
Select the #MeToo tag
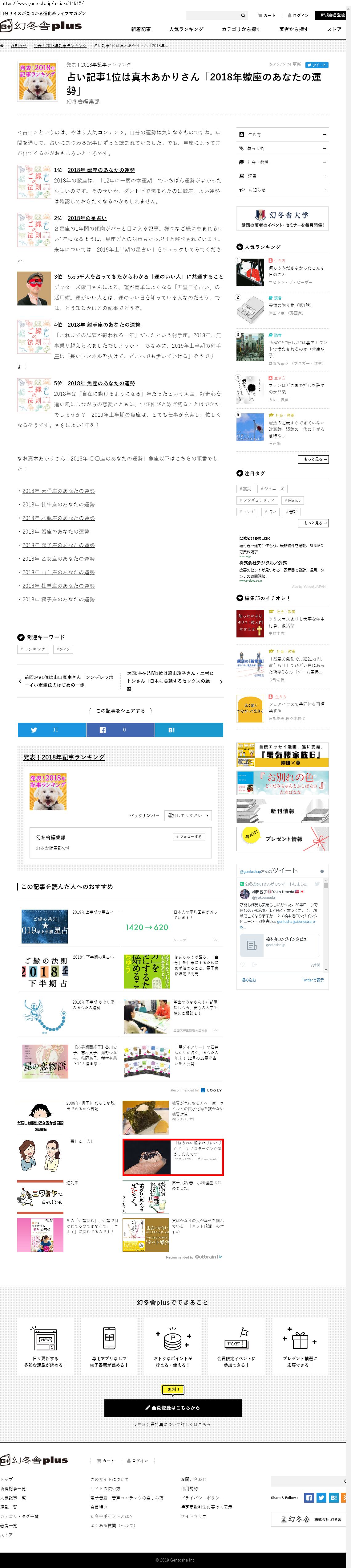(x=292, y=500)
